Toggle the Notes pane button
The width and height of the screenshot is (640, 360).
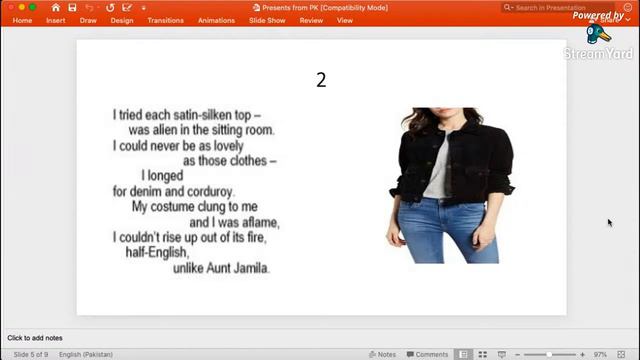382,354
